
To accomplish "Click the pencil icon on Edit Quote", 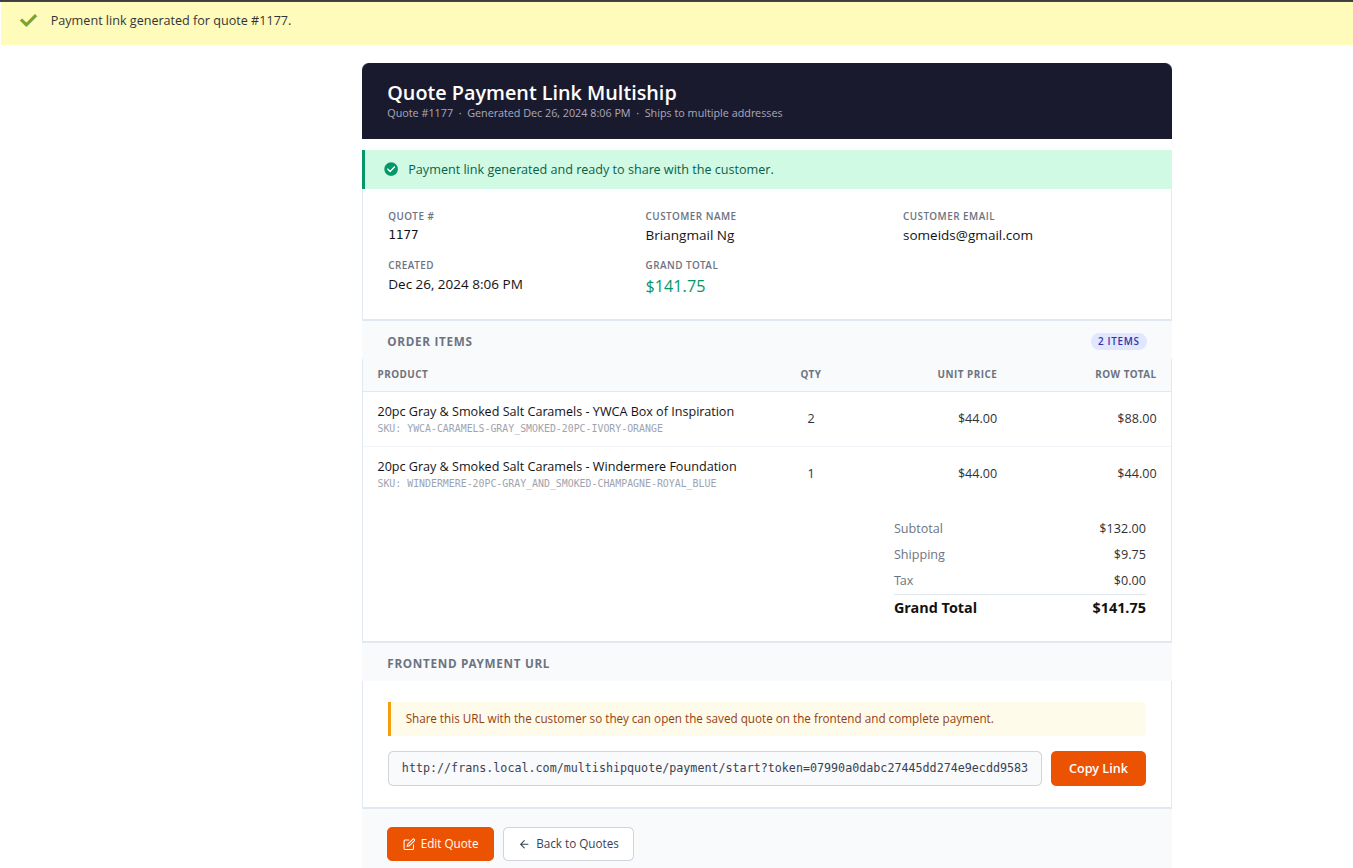I will 409,844.
